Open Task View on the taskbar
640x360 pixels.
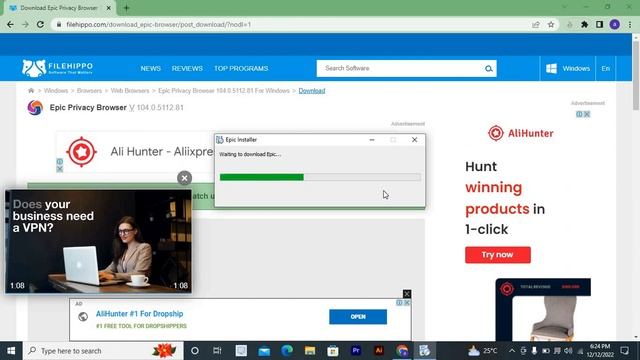(218, 351)
